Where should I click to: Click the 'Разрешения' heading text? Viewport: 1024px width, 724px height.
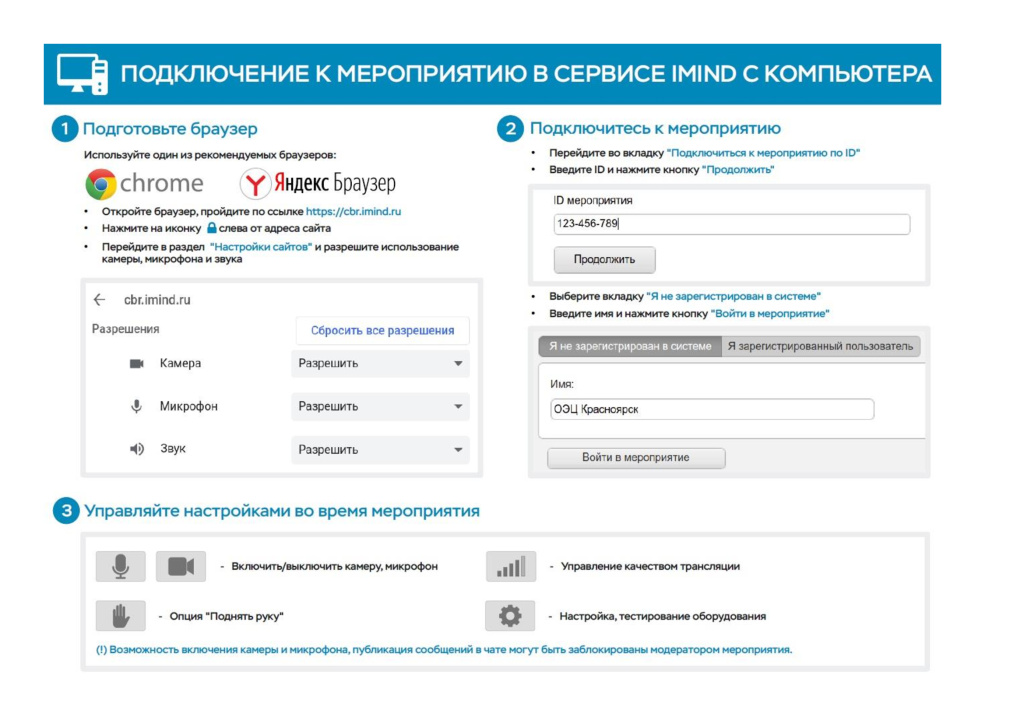click(125, 329)
